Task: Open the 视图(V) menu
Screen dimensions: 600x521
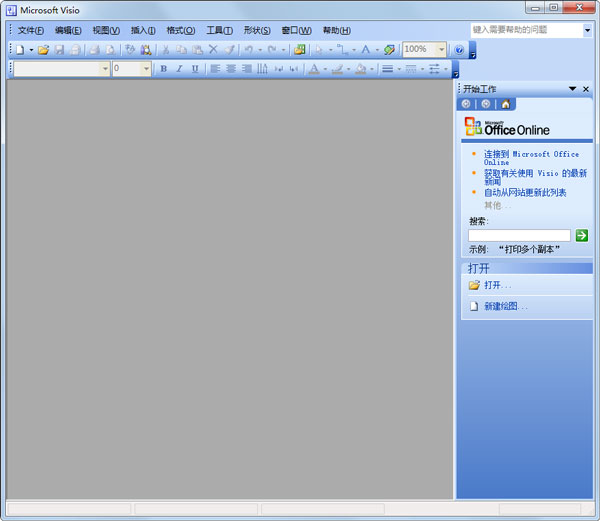Action: tap(106, 30)
